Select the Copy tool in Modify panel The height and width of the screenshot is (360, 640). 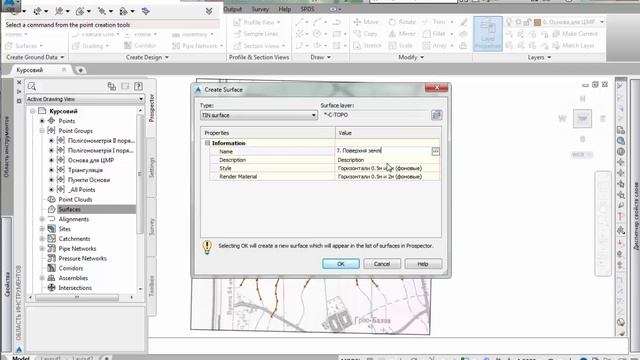point(366,34)
